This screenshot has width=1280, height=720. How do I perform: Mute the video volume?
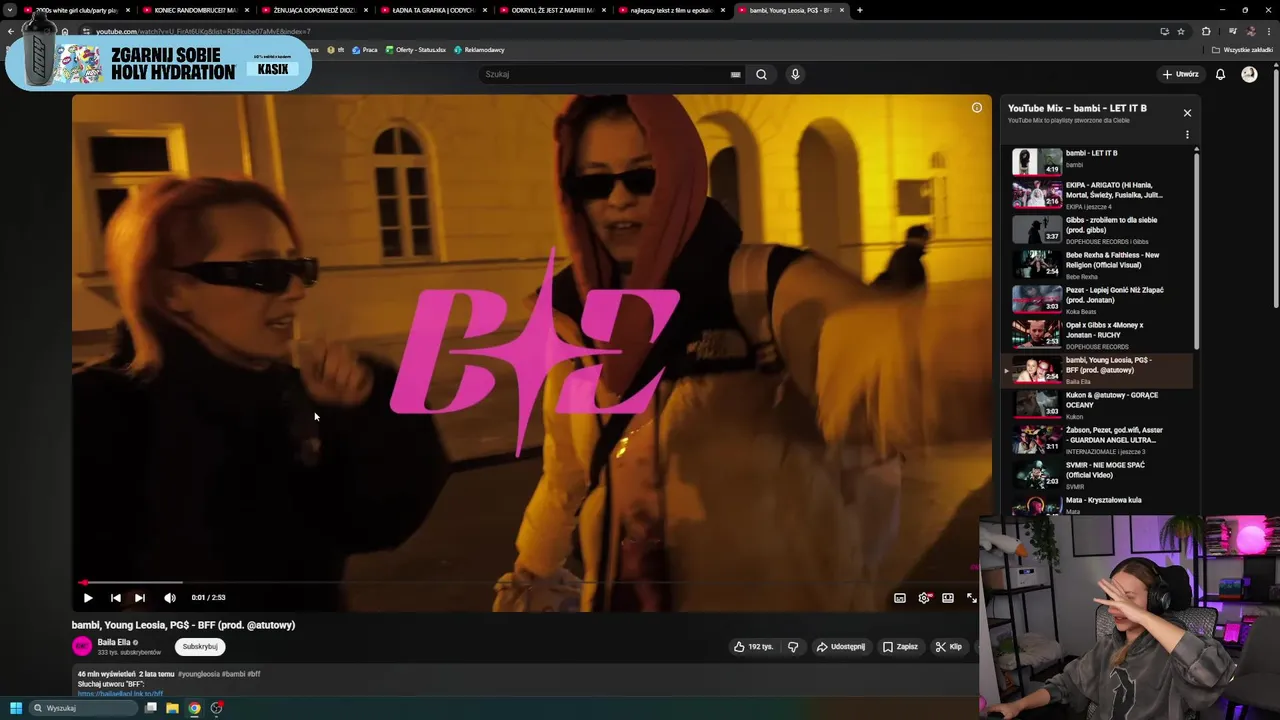pos(170,598)
